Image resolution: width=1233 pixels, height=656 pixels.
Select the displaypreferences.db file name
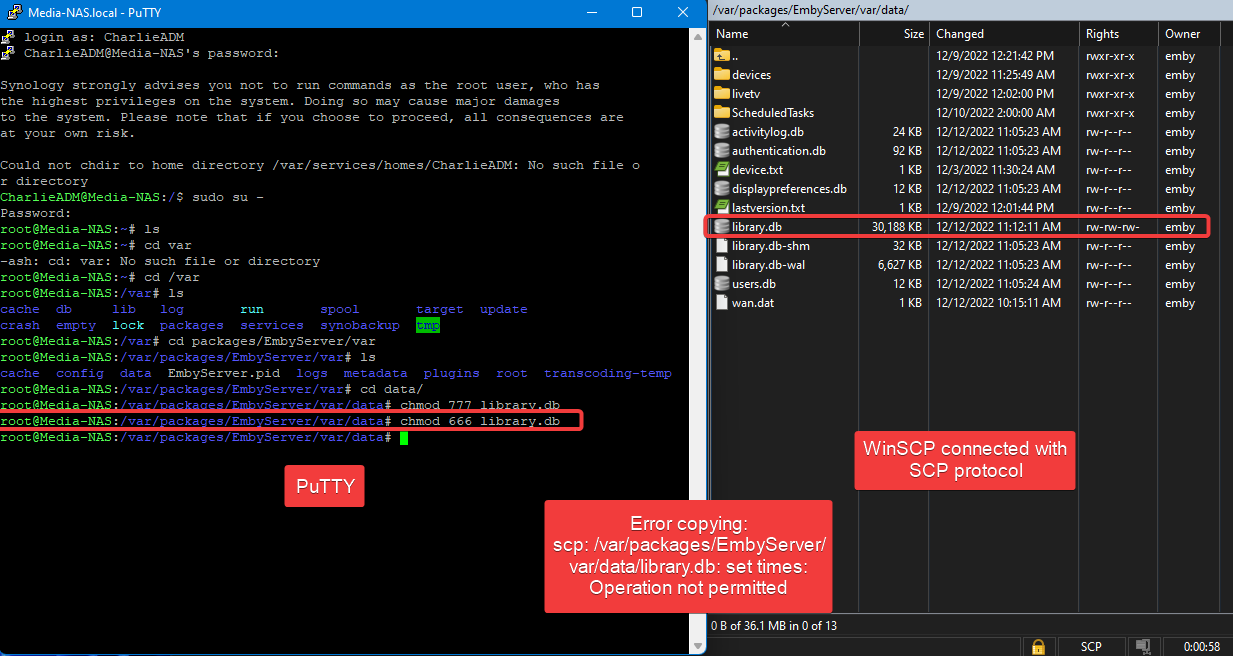(789, 189)
